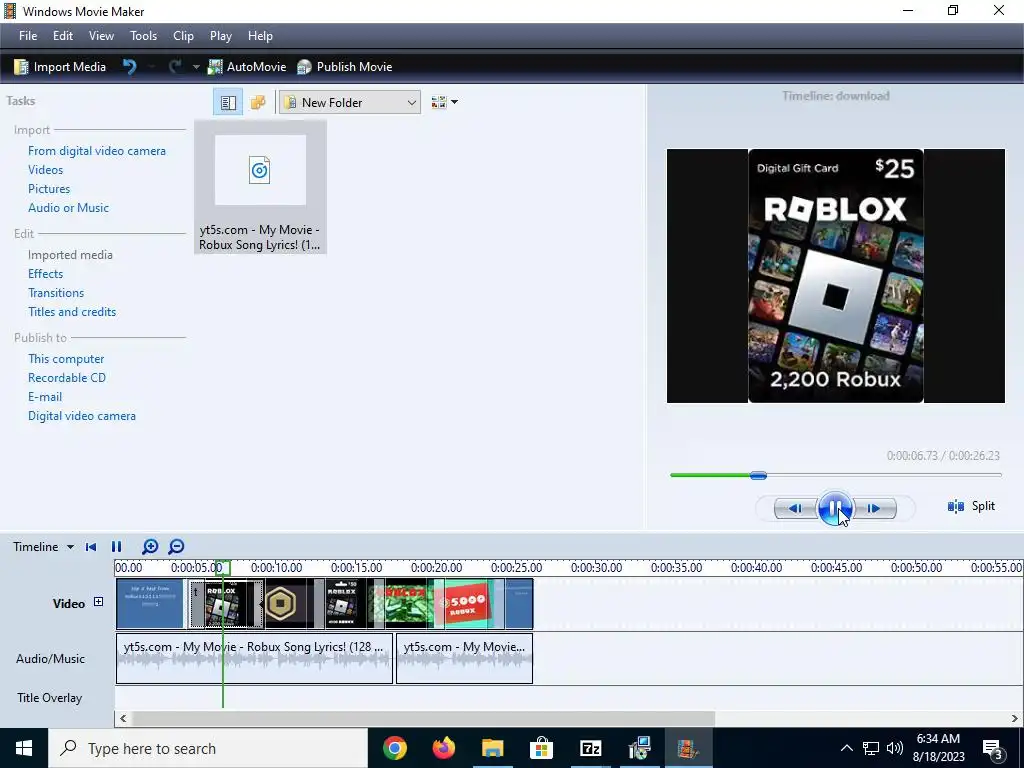Open the Redo history dropdown arrow
The image size is (1024, 768).
[195, 67]
